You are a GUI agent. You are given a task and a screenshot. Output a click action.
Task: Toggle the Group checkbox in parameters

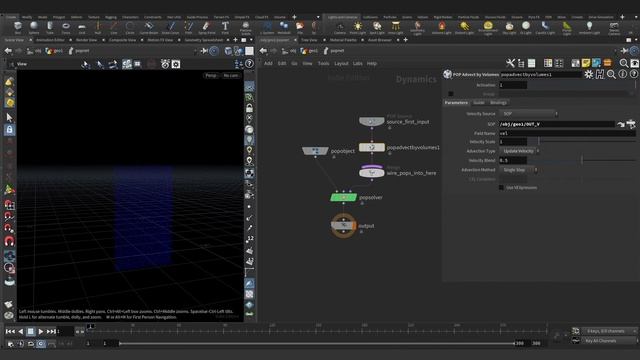(451, 94)
